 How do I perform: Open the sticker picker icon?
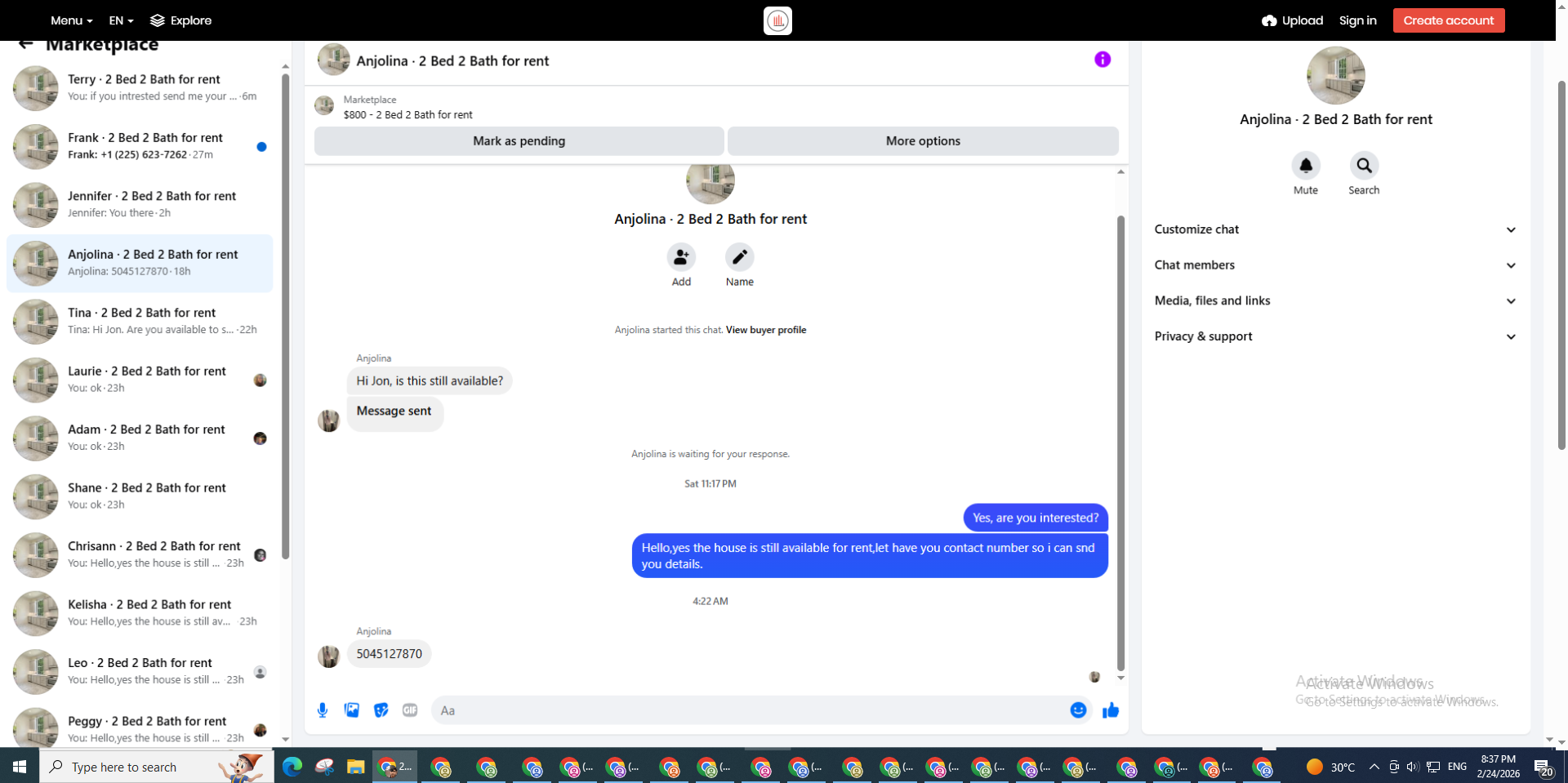point(381,710)
